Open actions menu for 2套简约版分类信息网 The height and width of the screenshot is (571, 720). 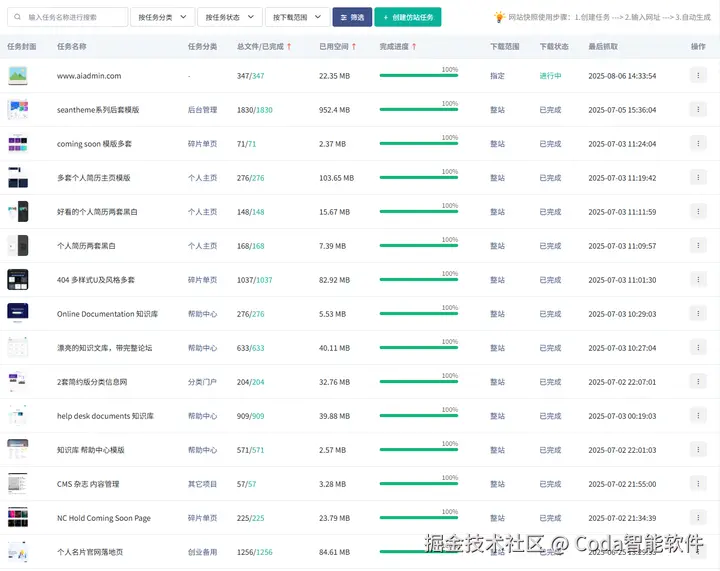point(698,381)
